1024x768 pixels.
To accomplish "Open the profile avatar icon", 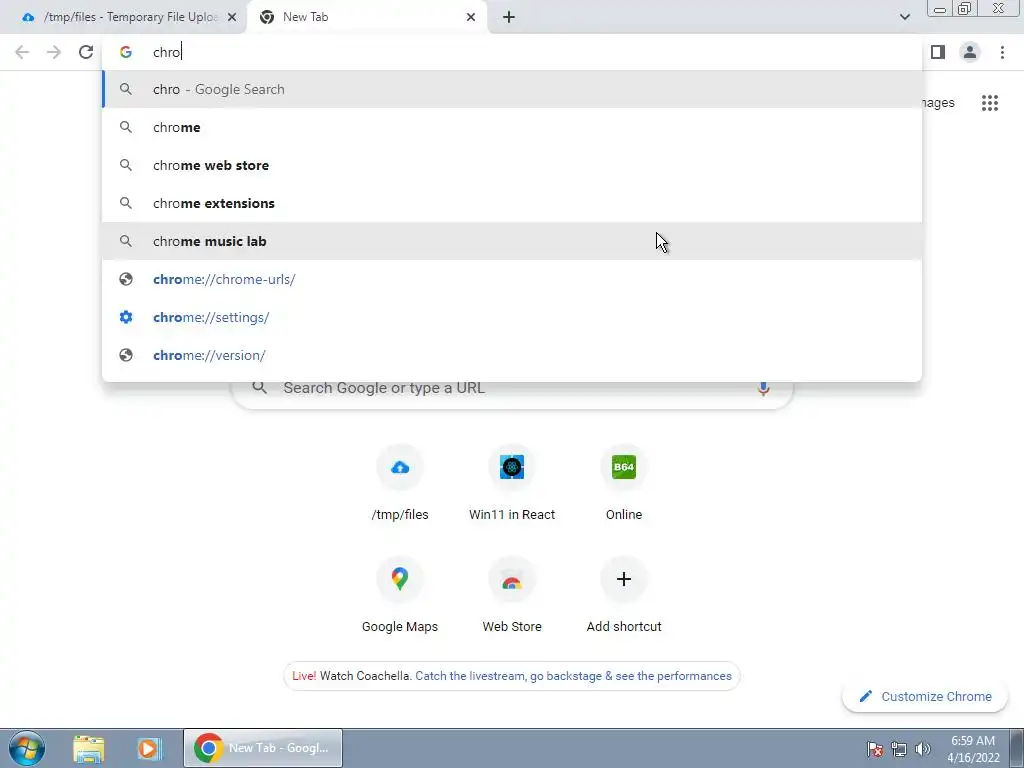I will point(970,52).
